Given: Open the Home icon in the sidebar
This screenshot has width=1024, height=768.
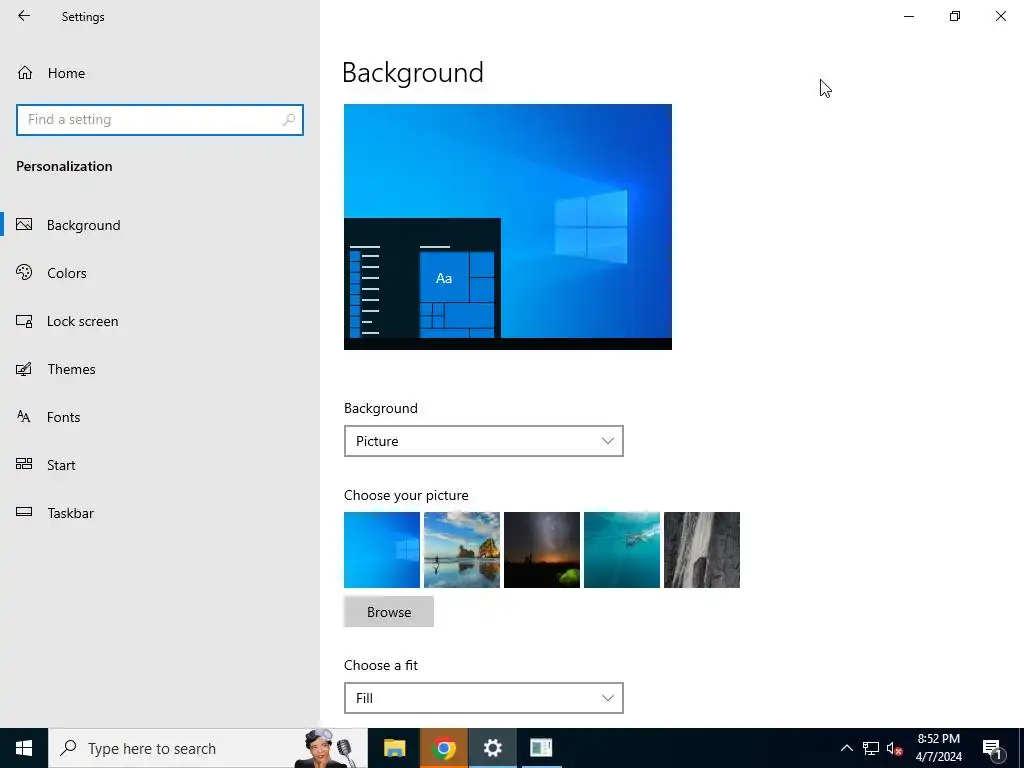Looking at the screenshot, I should 25,72.
